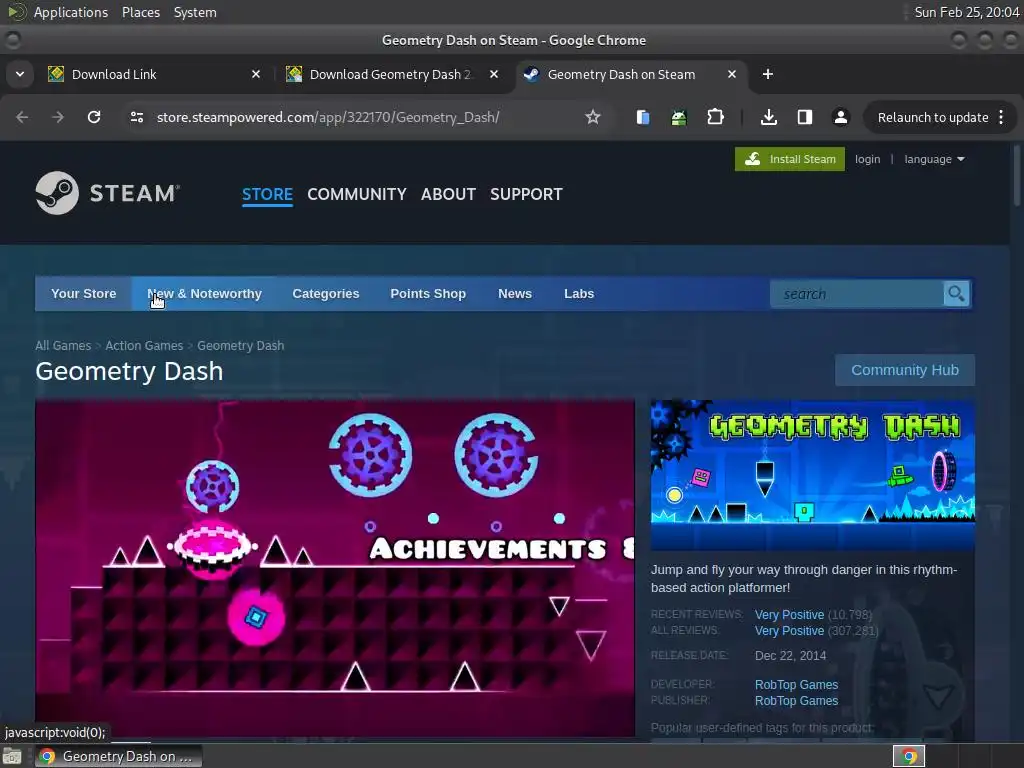Viewport: 1024px width, 768px height.
Task: Click the Chrome icon in the bottom panel tray
Action: point(909,756)
